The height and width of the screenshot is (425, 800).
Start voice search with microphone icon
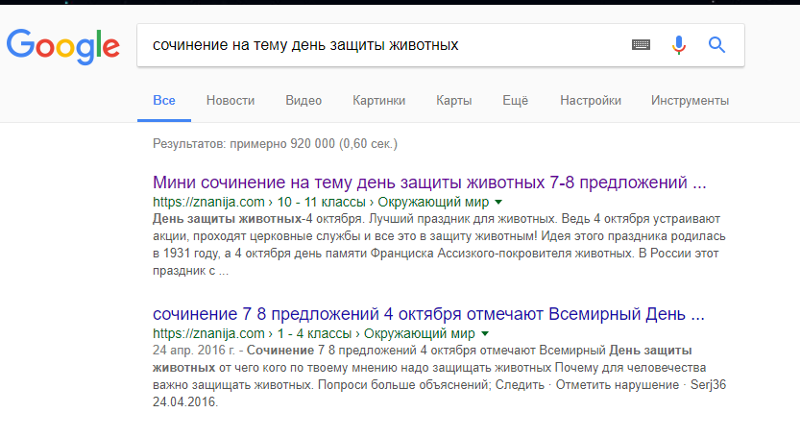(x=679, y=45)
